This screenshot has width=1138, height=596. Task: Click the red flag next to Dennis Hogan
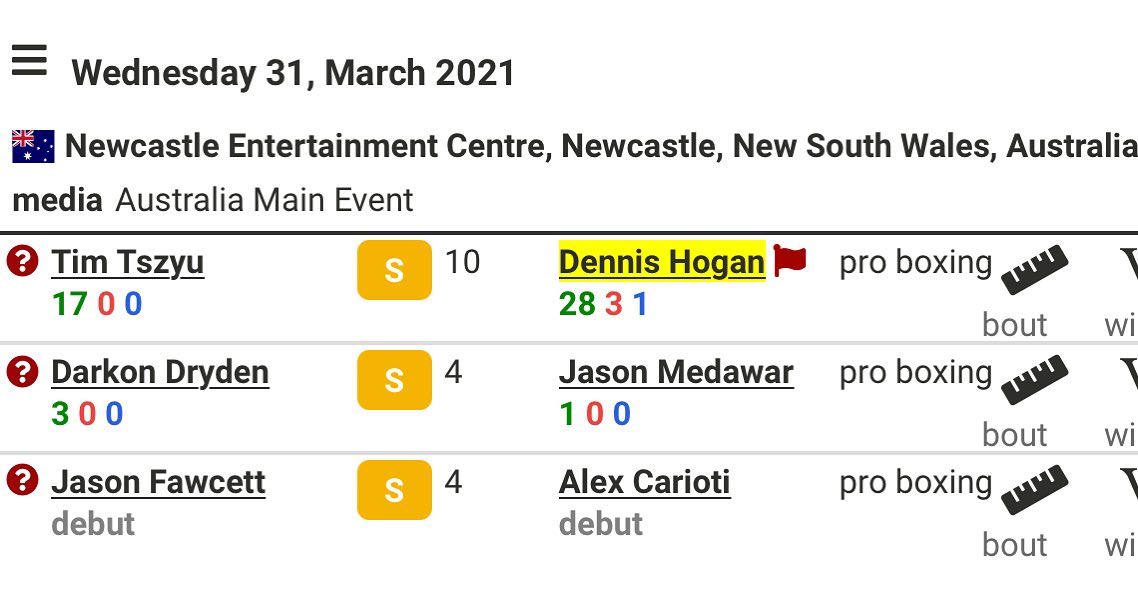click(790, 261)
